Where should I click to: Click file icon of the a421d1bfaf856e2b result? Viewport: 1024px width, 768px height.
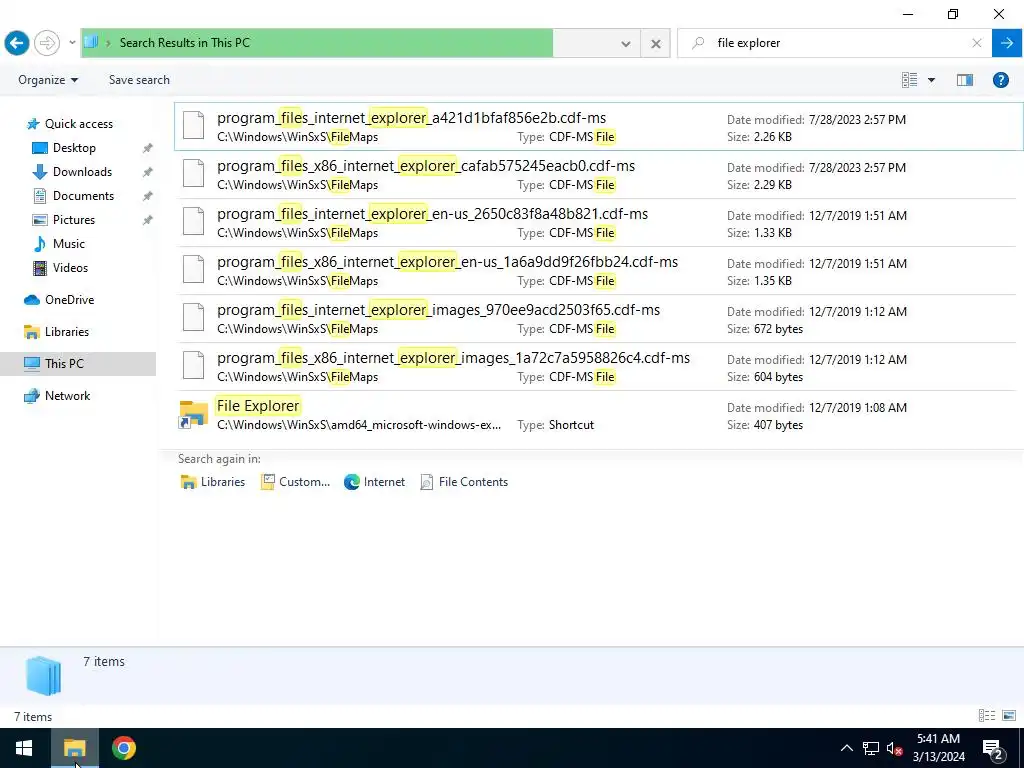pos(193,125)
